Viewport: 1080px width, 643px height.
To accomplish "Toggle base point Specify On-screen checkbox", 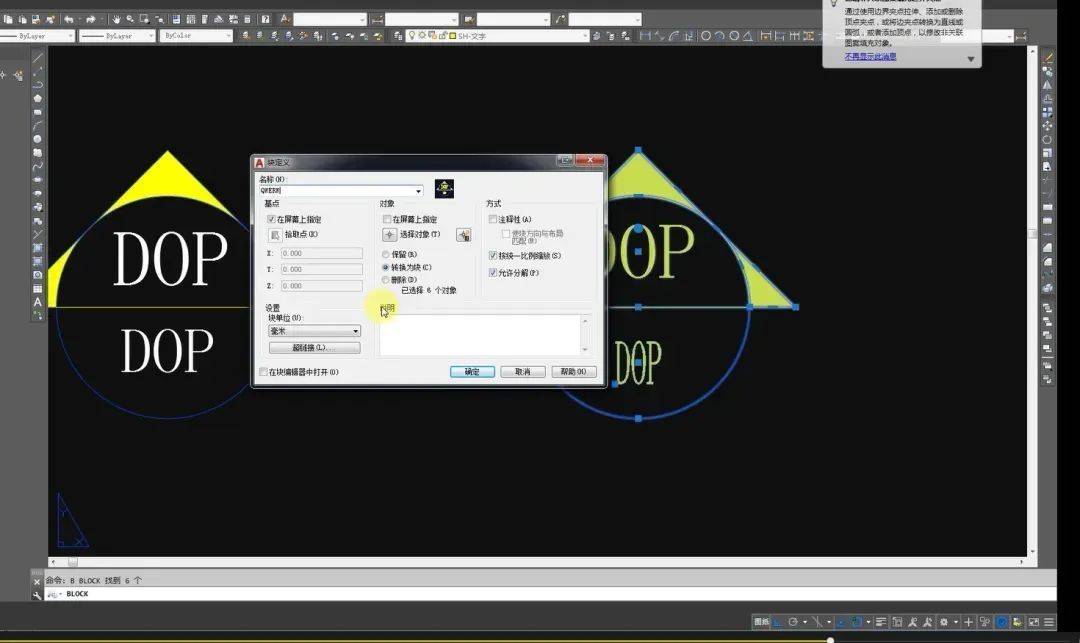I will (x=271, y=219).
